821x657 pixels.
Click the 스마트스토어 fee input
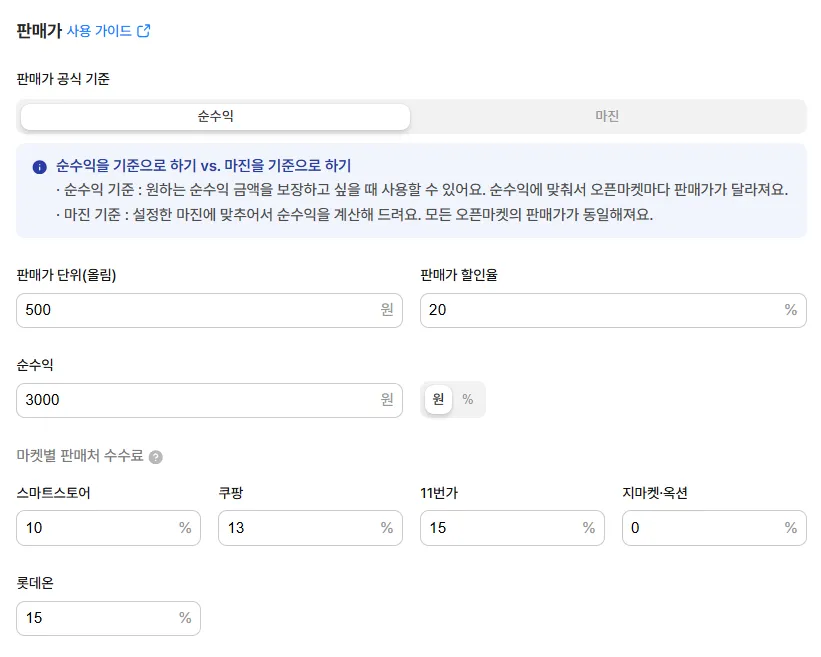pos(108,528)
